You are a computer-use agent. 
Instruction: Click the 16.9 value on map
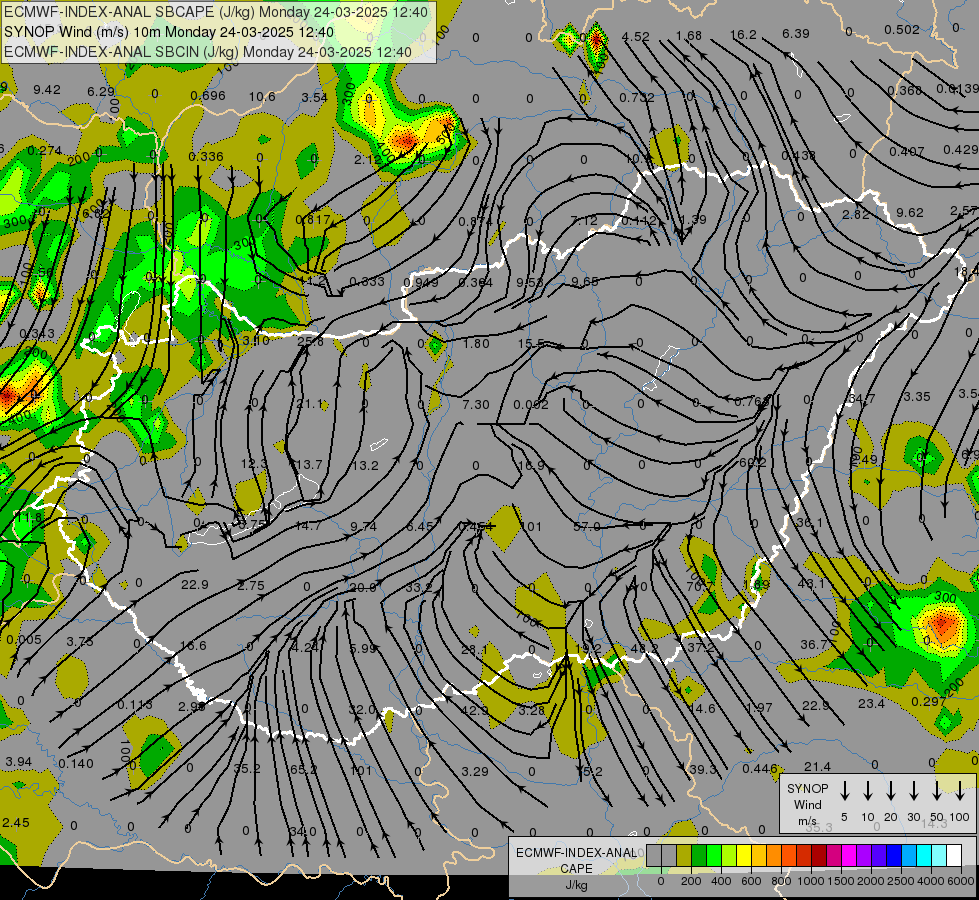click(x=531, y=466)
